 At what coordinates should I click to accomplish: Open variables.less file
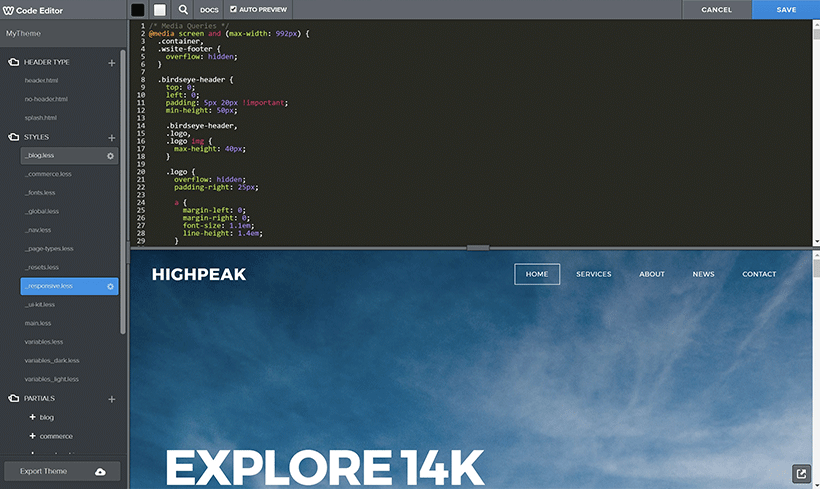44,342
